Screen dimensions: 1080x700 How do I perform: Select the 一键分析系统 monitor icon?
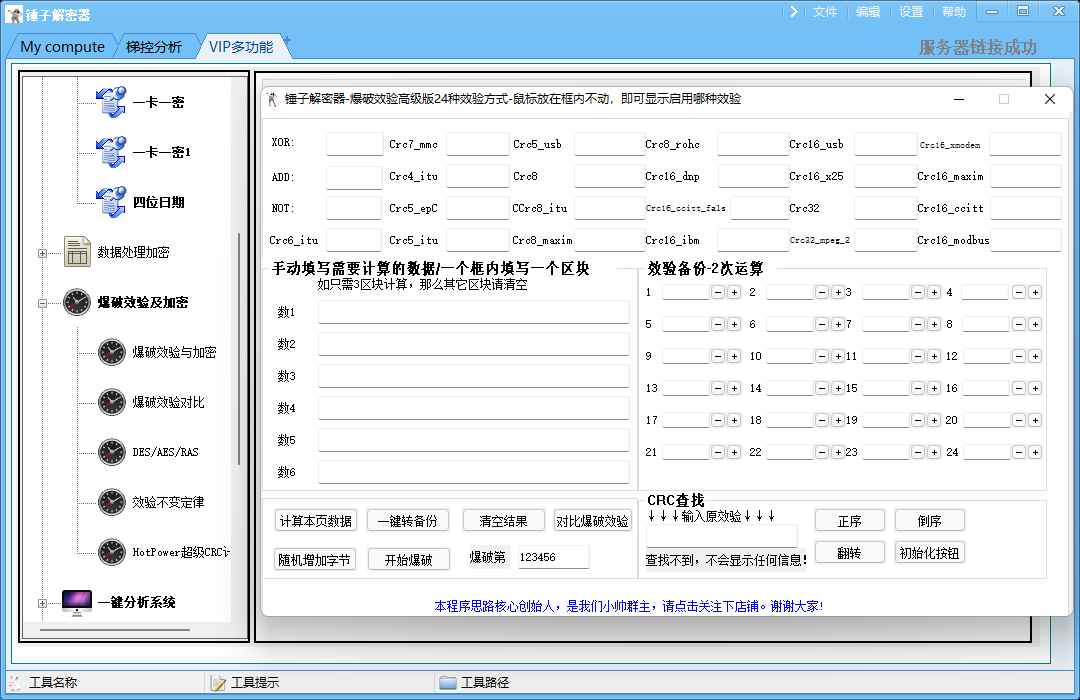(x=77, y=602)
